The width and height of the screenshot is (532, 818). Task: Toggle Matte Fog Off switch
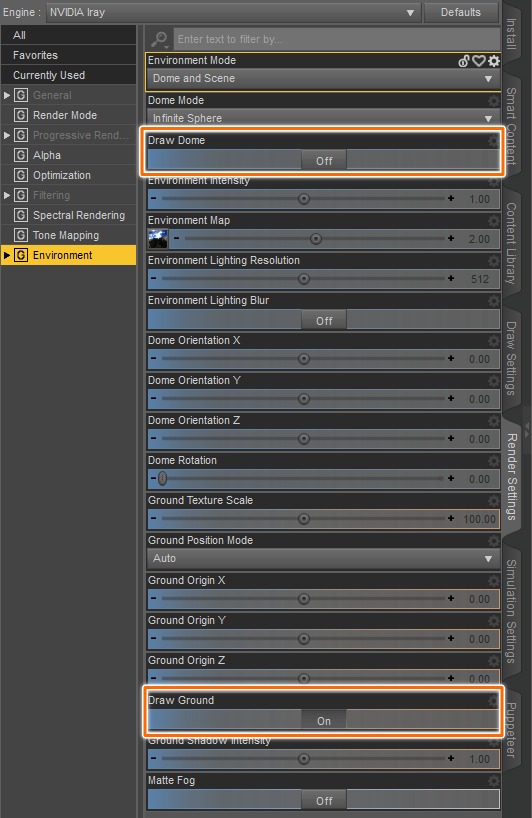(324, 800)
